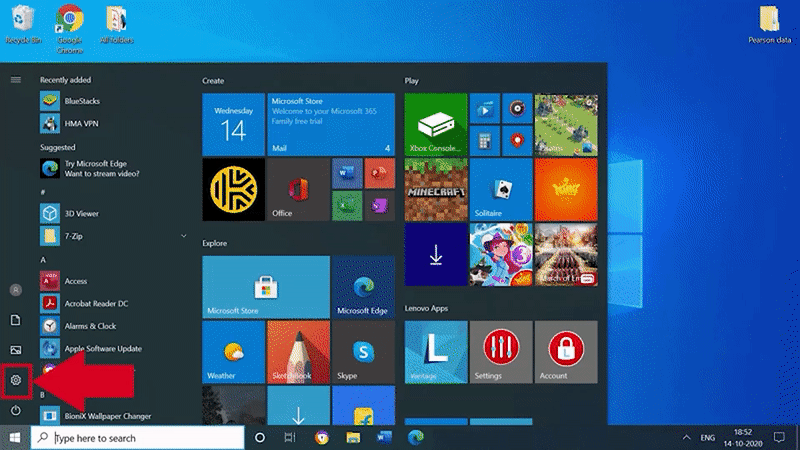Open Alarms & Clock from app list
This screenshot has width=800, height=450.
tap(90, 326)
